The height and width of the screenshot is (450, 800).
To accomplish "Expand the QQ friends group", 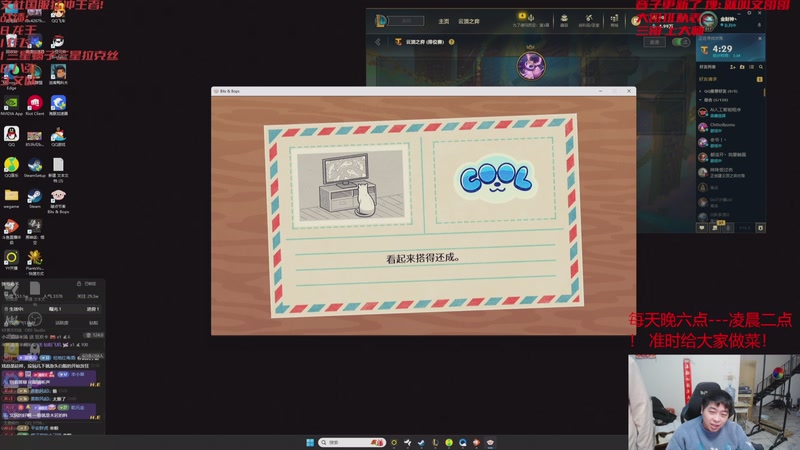I will [x=720, y=91].
